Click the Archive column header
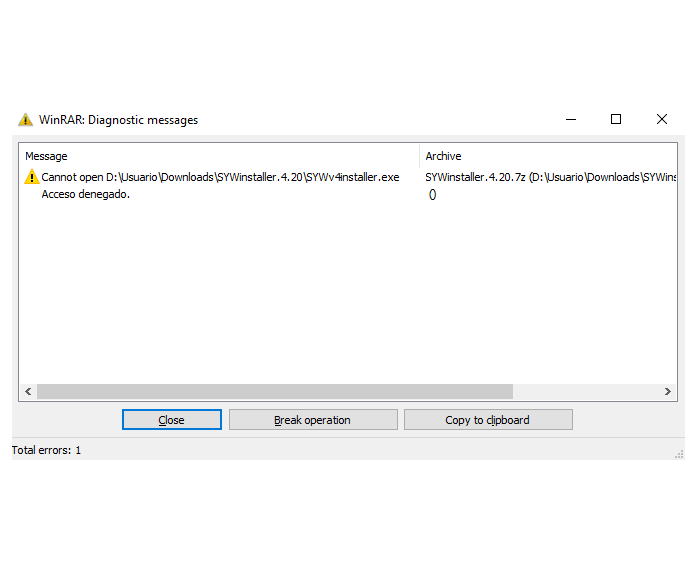696x564 pixels. pos(548,156)
